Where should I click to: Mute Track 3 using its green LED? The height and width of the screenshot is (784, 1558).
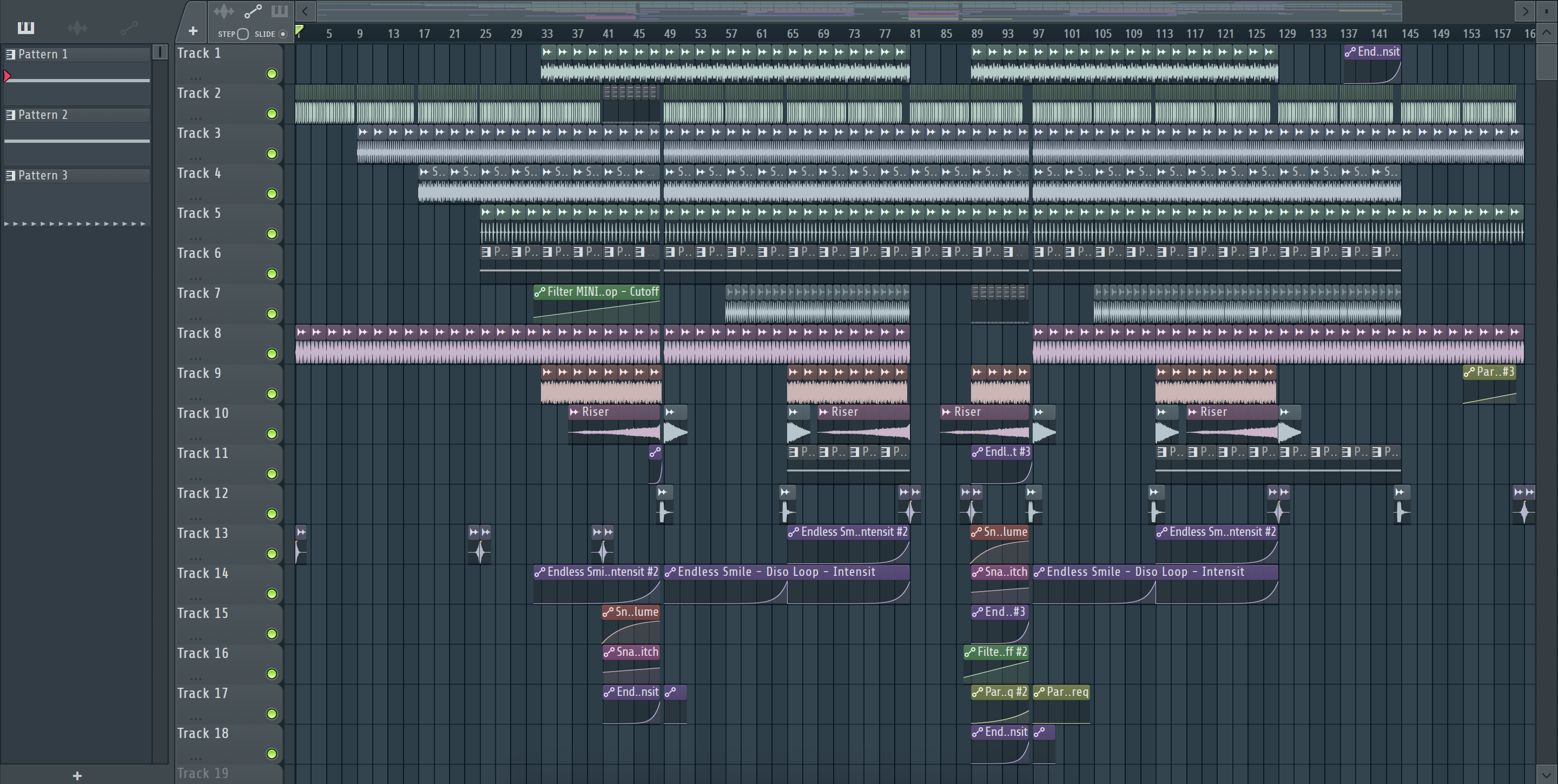tap(272, 154)
